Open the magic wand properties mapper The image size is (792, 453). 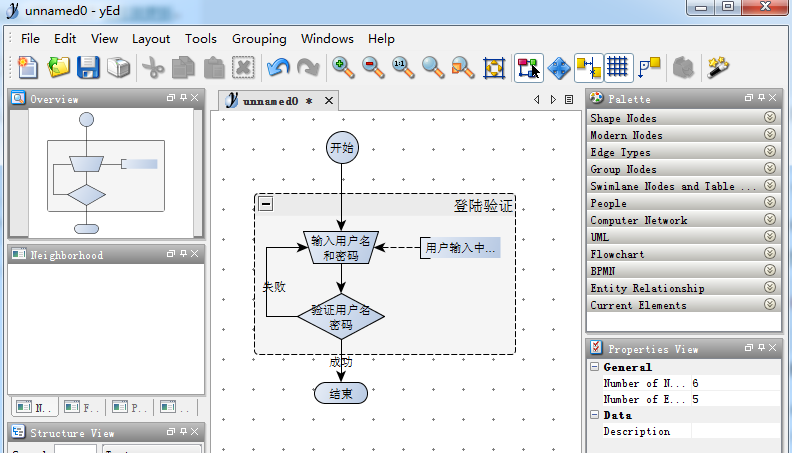point(718,68)
